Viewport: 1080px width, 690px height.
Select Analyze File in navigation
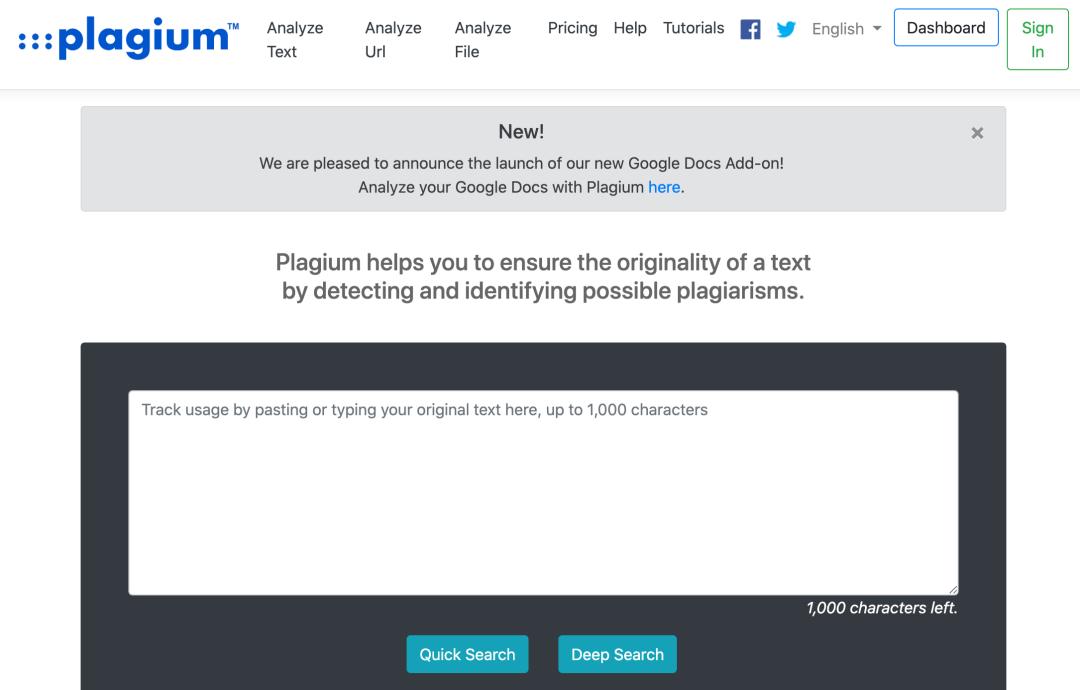tap(483, 40)
